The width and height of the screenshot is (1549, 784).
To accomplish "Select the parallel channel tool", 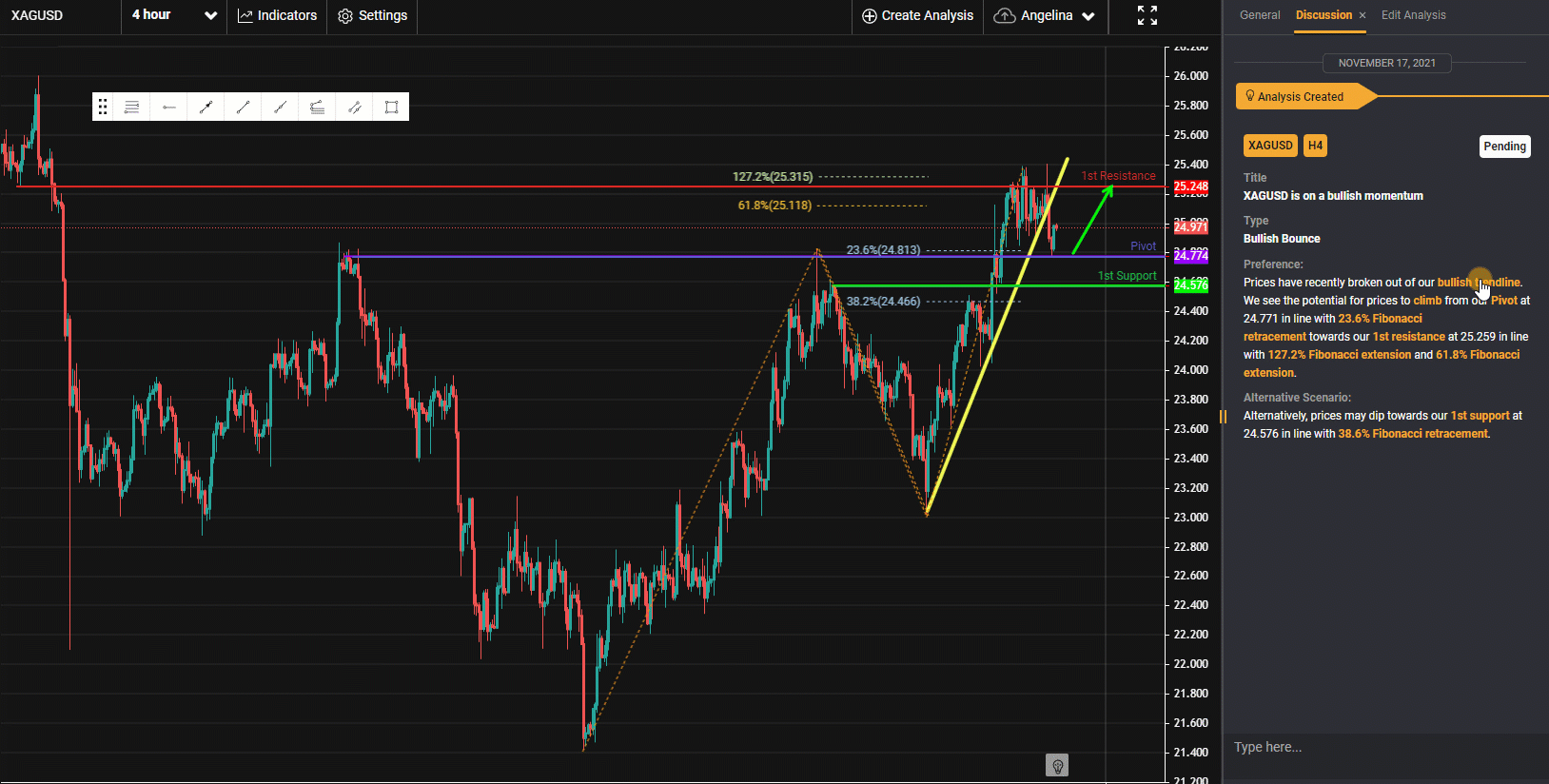I will click(354, 107).
